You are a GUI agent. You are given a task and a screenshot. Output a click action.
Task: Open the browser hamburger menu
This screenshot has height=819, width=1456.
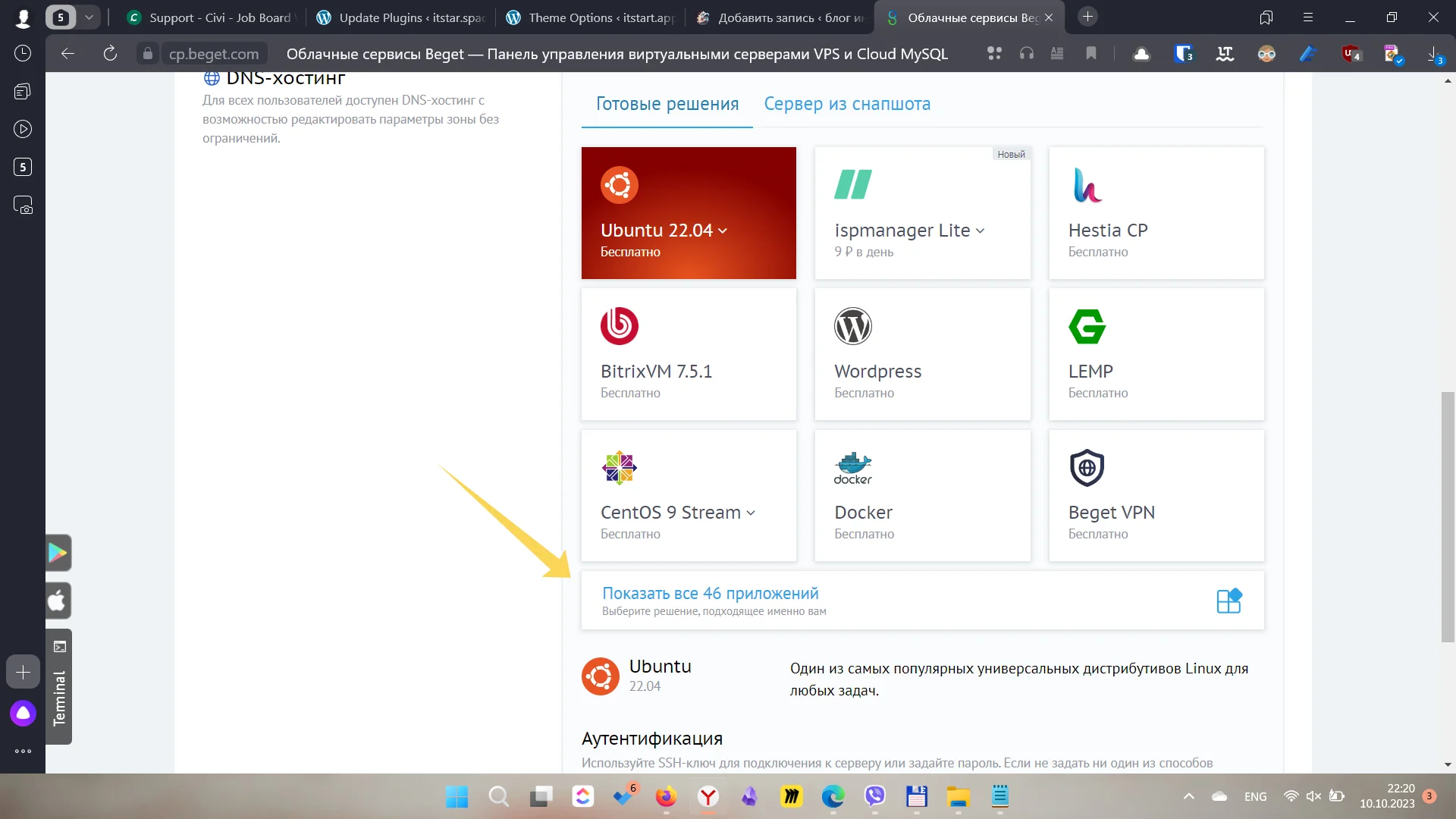(x=1308, y=17)
